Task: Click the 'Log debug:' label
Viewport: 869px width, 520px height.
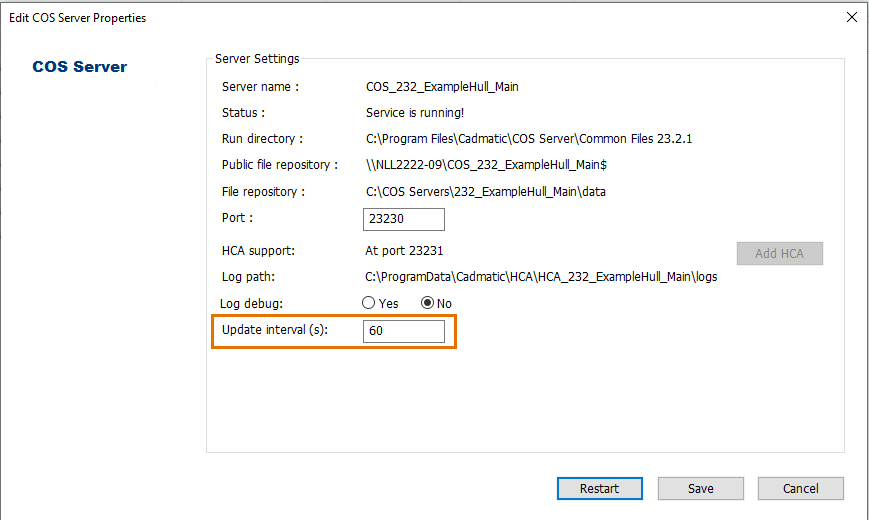Action: point(252,303)
